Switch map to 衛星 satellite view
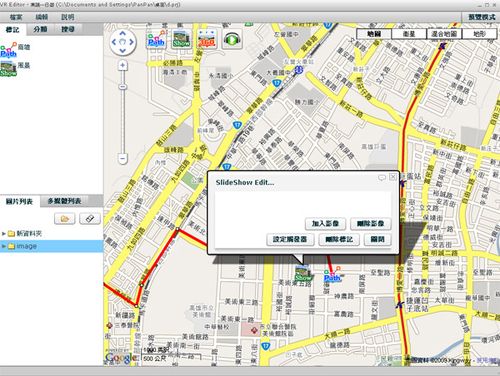This screenshot has width=500, height=376. [409, 34]
